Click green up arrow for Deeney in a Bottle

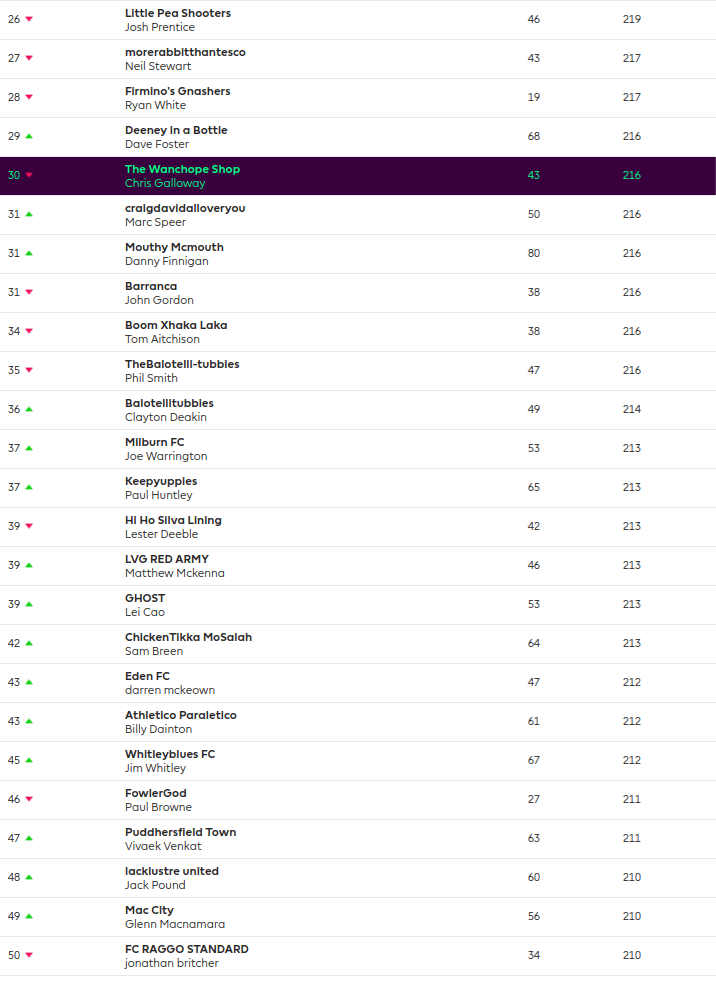click(29, 136)
